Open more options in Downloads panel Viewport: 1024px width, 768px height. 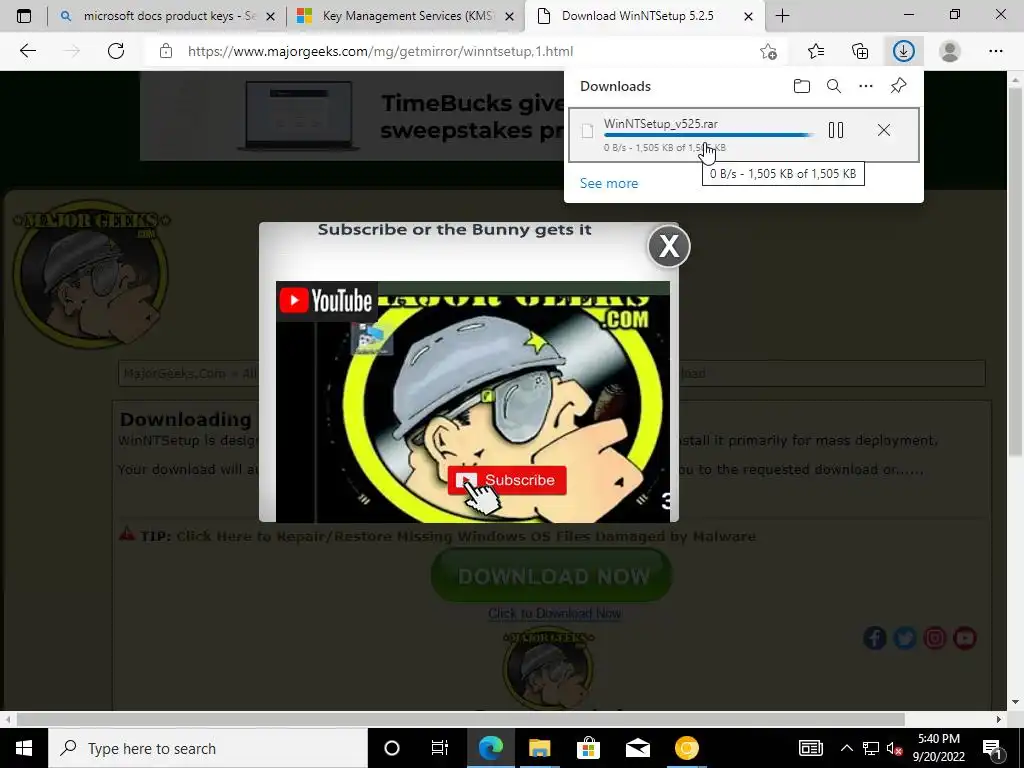pyautogui.click(x=866, y=86)
